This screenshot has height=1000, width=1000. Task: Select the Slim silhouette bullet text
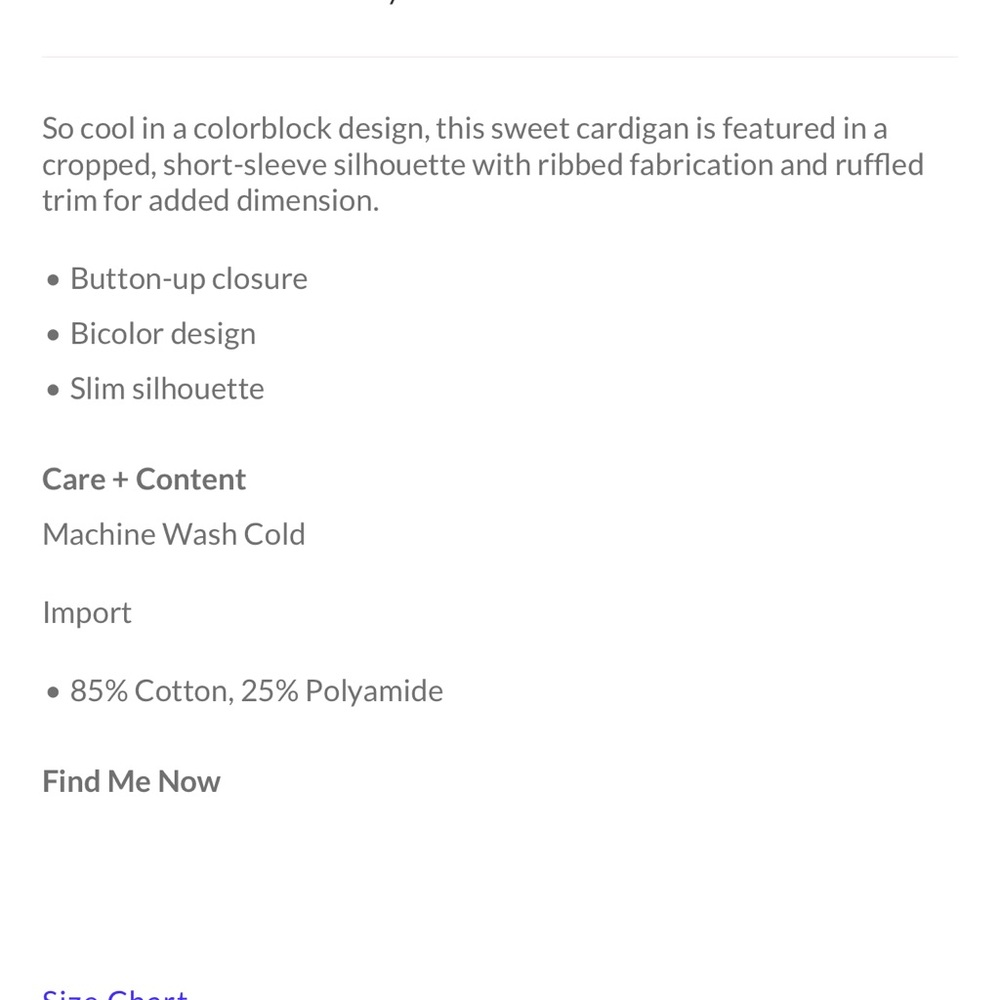167,389
